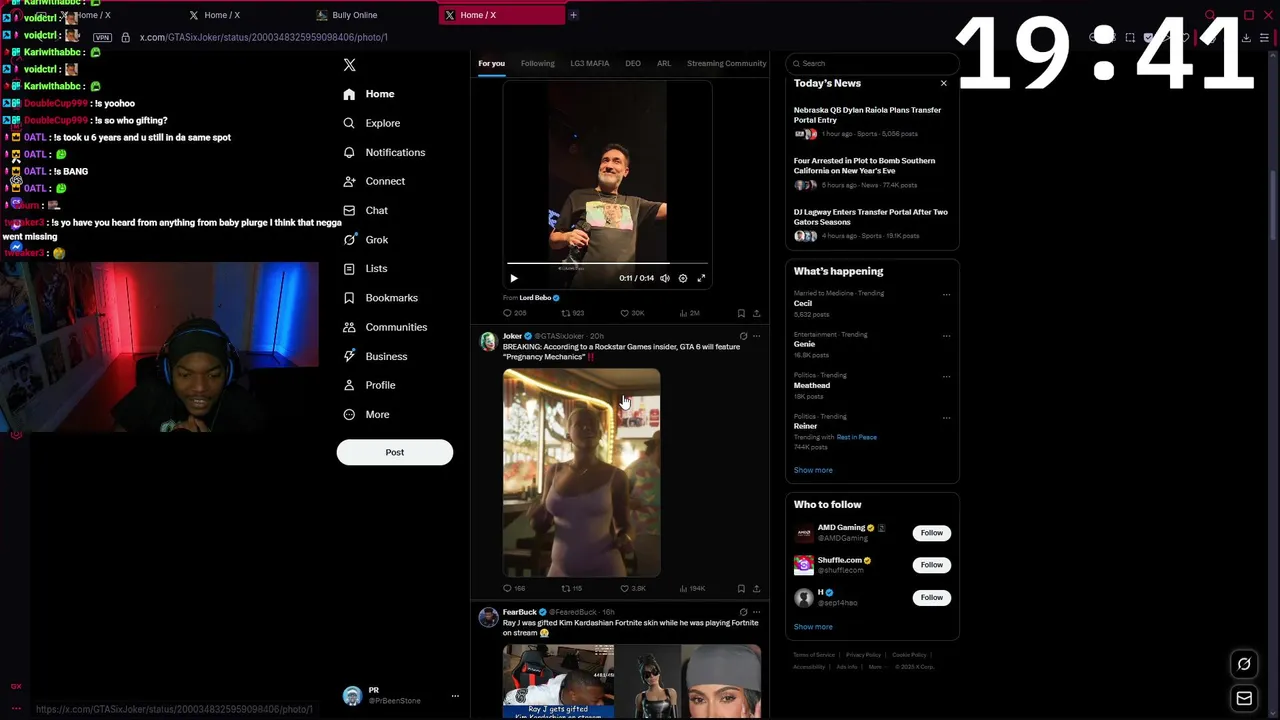Switch to the Following tab
The width and height of the screenshot is (1280, 720).
pyautogui.click(x=537, y=63)
